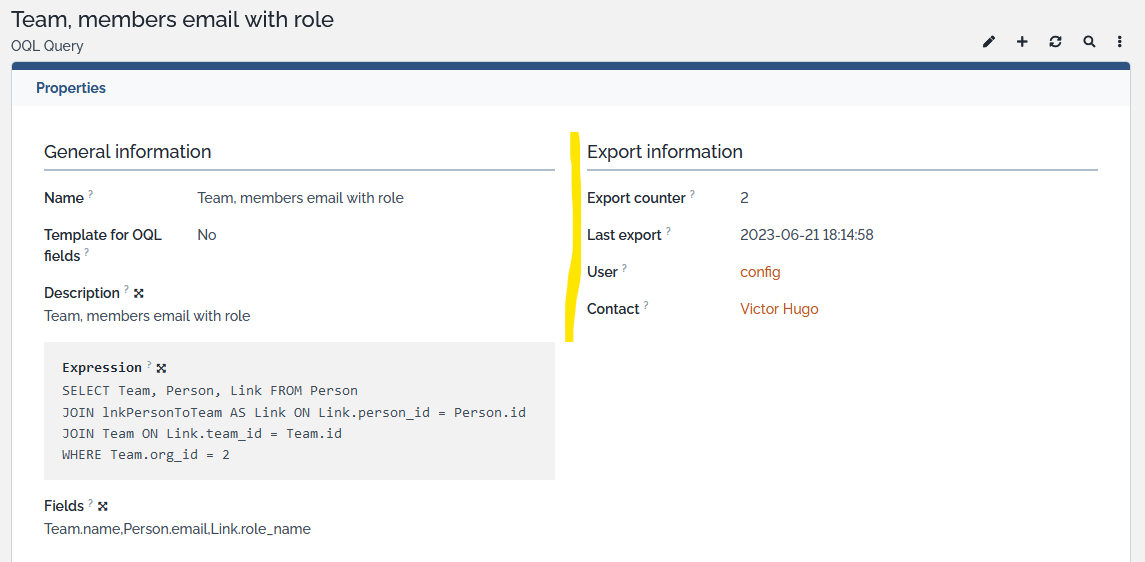Expand the Expression field to fullscreen

point(161,368)
